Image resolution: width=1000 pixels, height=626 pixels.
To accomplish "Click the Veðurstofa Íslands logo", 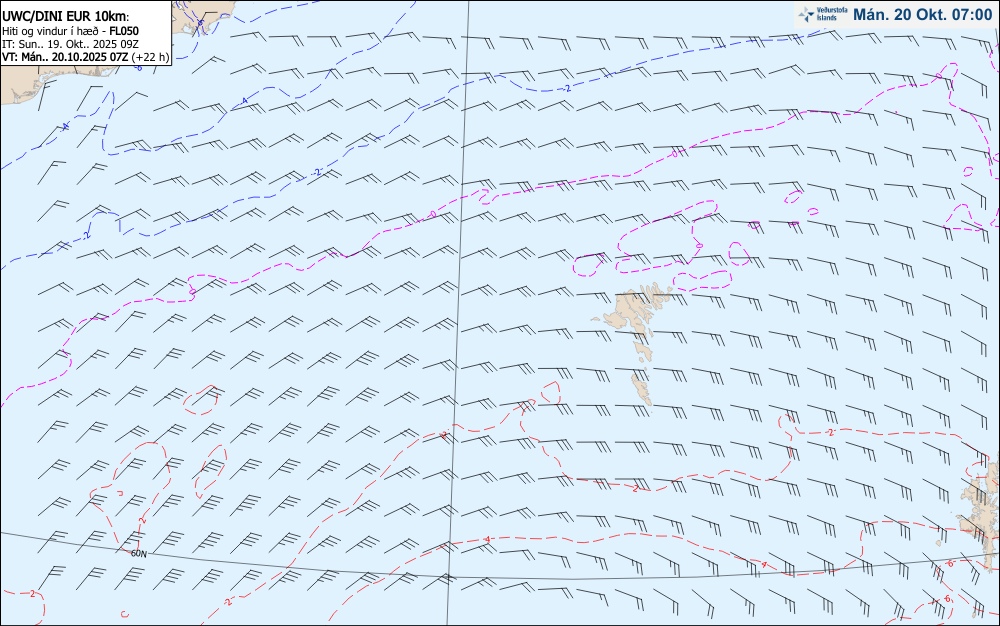I will (x=823, y=14).
